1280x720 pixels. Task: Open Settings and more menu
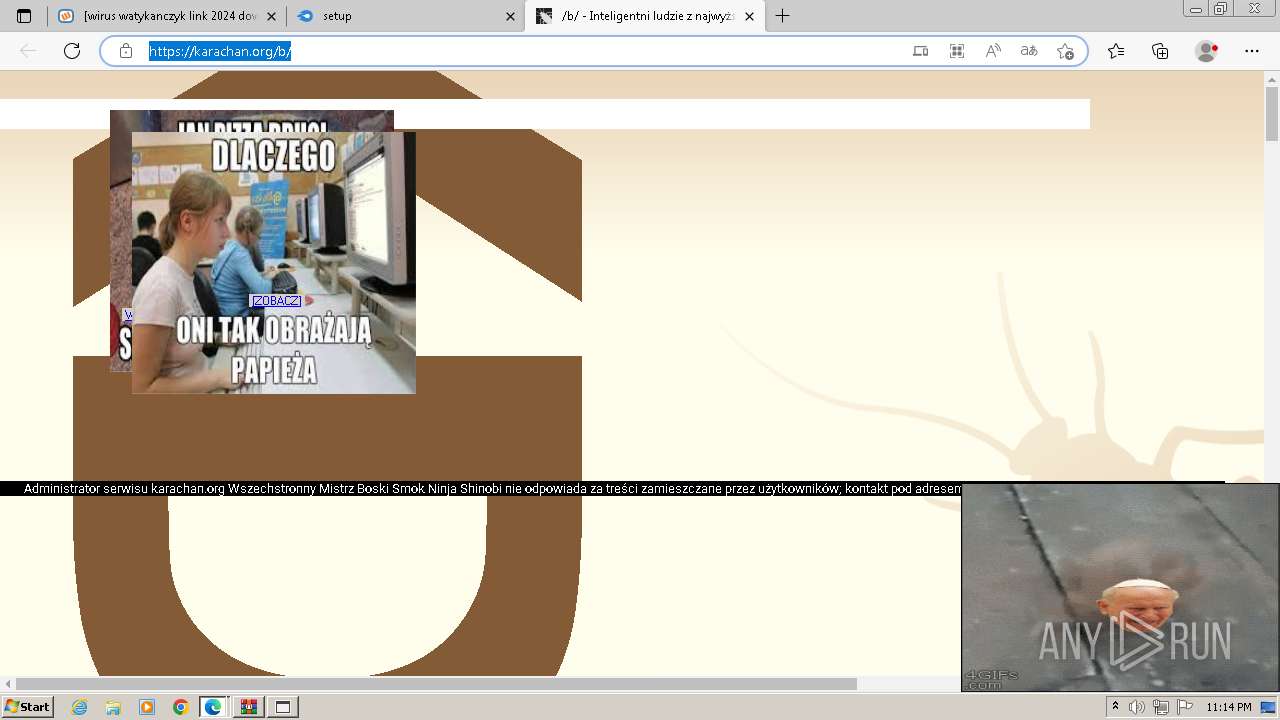[1252, 51]
